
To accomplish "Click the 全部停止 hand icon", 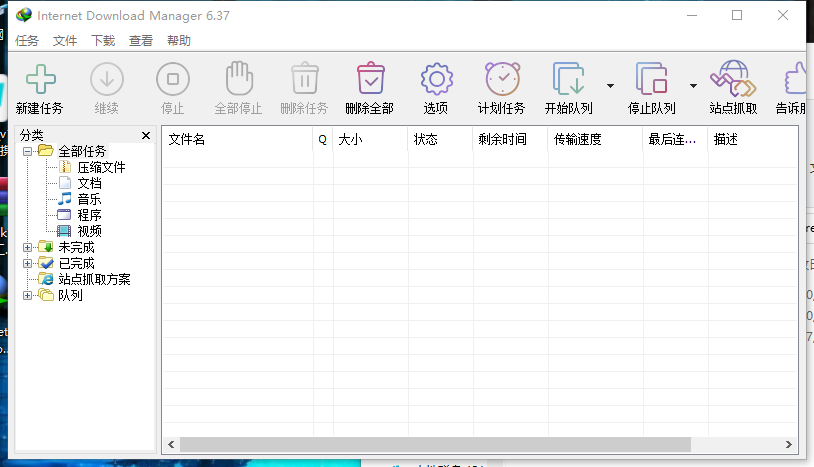I will tap(239, 78).
